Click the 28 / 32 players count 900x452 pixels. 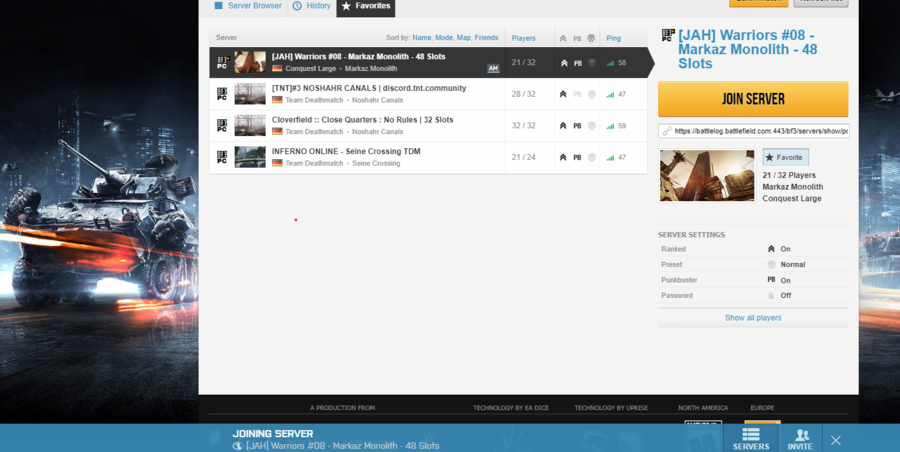(x=523, y=94)
